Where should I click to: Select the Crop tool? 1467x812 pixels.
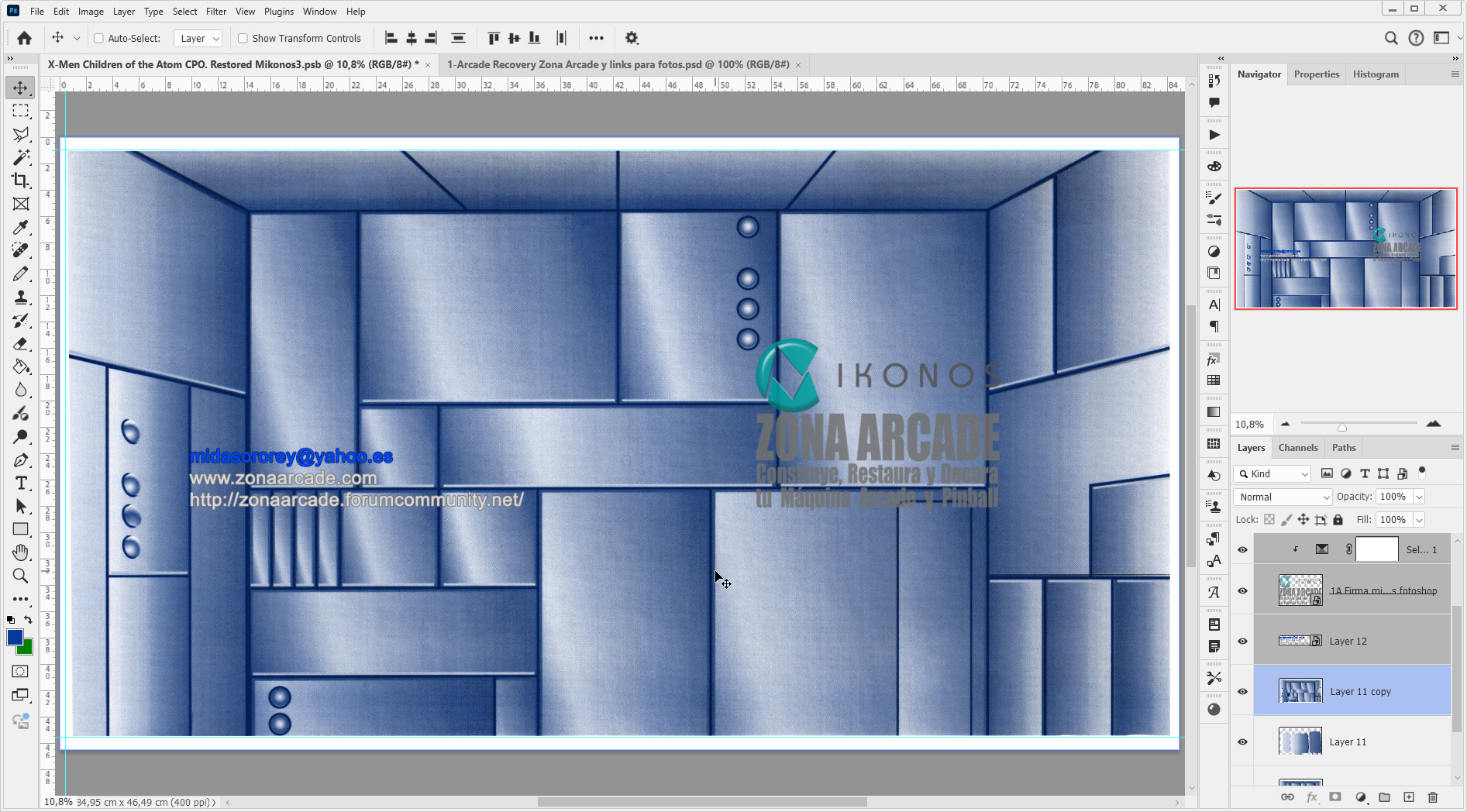[20, 181]
